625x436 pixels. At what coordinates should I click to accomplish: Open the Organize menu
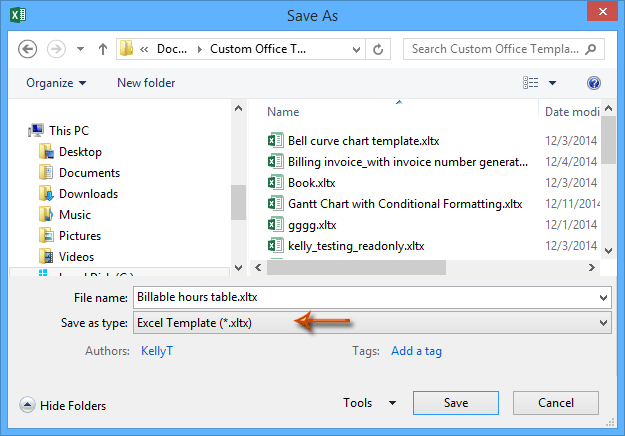[x=56, y=83]
